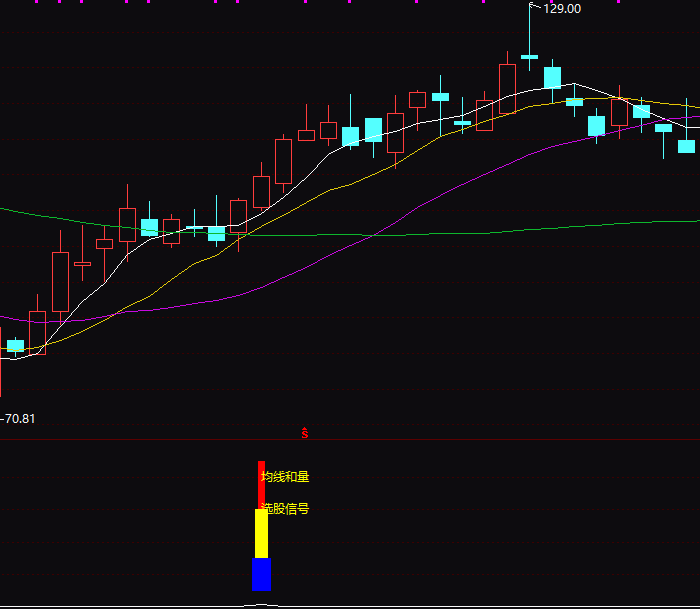Select the yellow signal bar in indicator panel
This screenshot has width=700, height=609.
coord(262,534)
